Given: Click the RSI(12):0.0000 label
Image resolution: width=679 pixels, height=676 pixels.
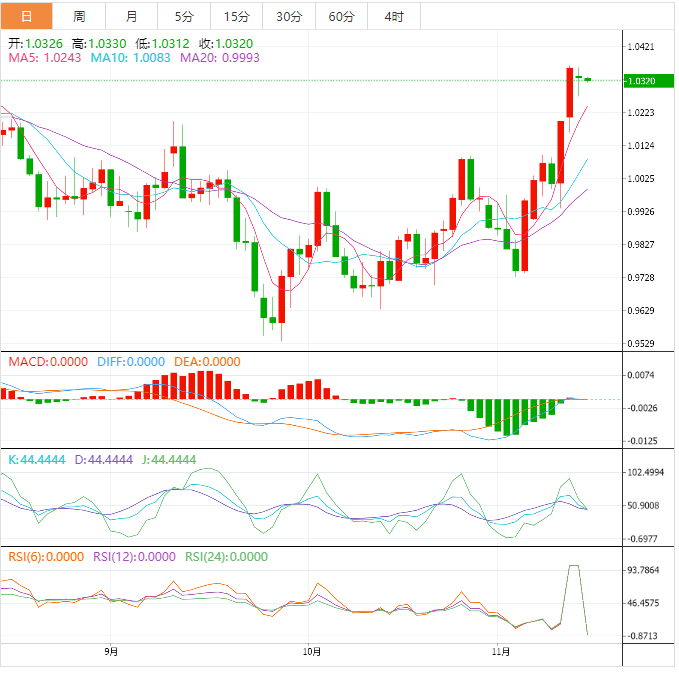Looking at the screenshot, I should tap(134, 557).
